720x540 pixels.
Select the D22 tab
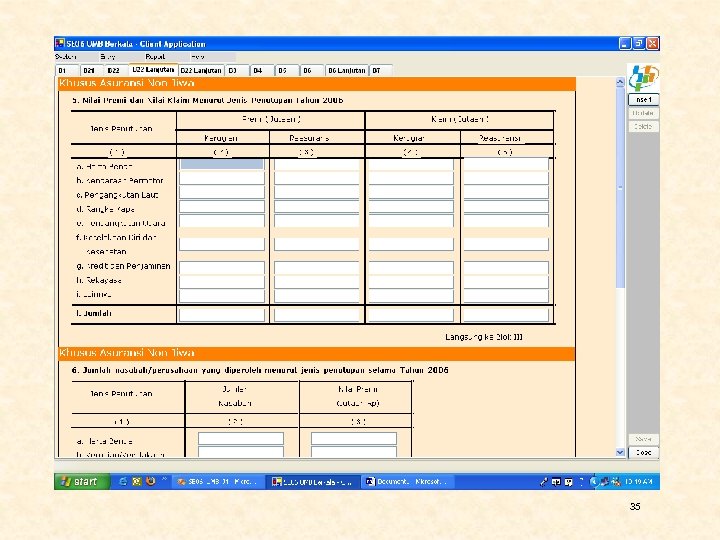click(116, 70)
